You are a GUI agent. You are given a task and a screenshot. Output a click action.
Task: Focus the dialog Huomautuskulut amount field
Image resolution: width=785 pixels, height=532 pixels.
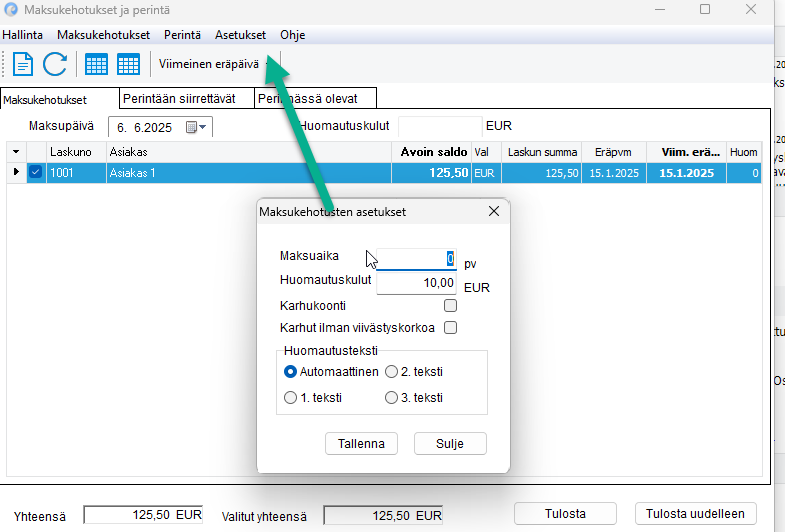(x=416, y=283)
